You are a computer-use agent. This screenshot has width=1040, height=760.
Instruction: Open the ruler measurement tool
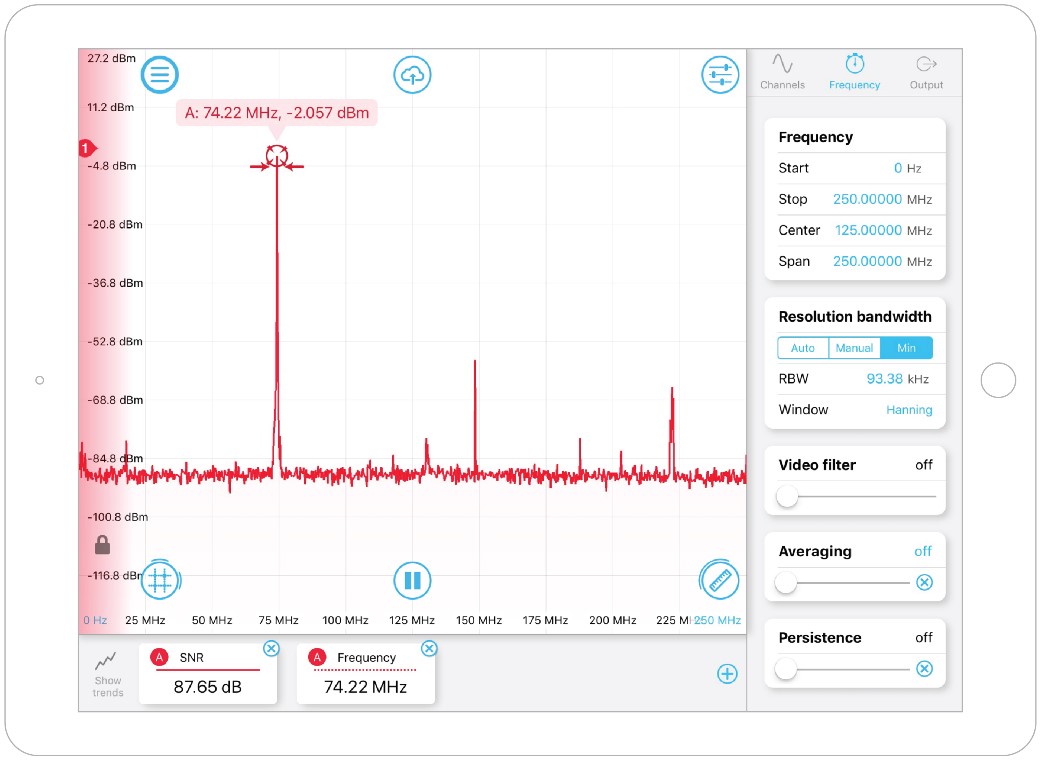(719, 579)
